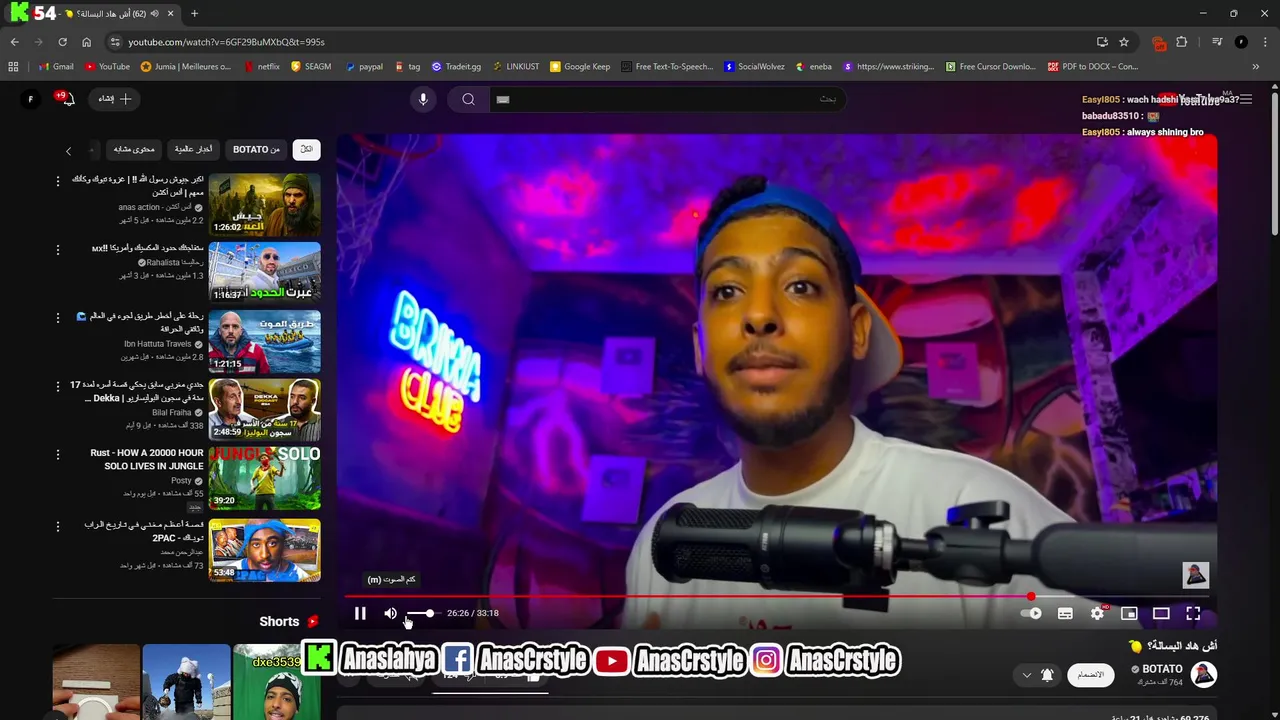Open the account avatar F in YouTube
The width and height of the screenshot is (1280, 720).
click(x=30, y=99)
